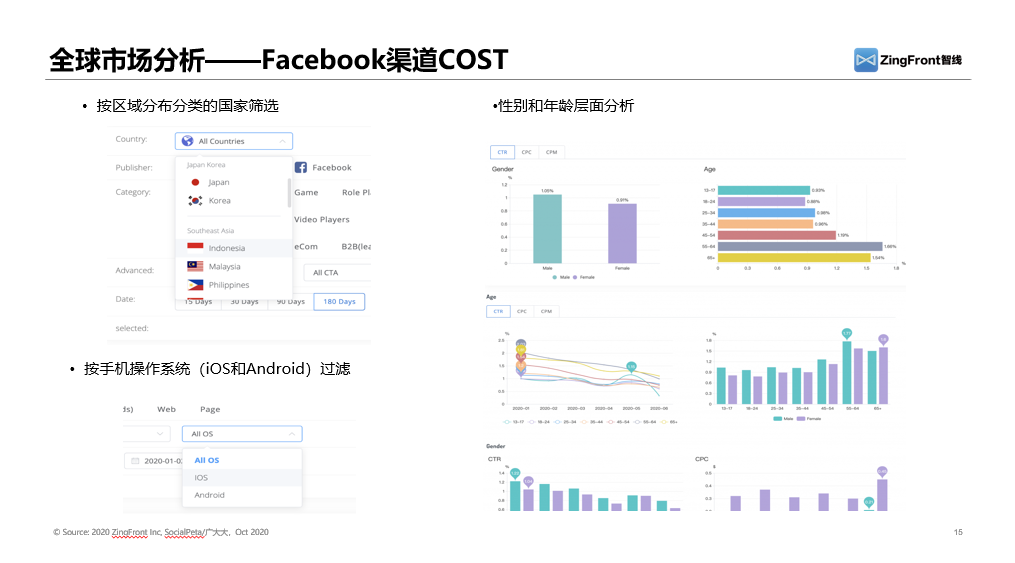Select the 180 Days date range

pyautogui.click(x=339, y=301)
